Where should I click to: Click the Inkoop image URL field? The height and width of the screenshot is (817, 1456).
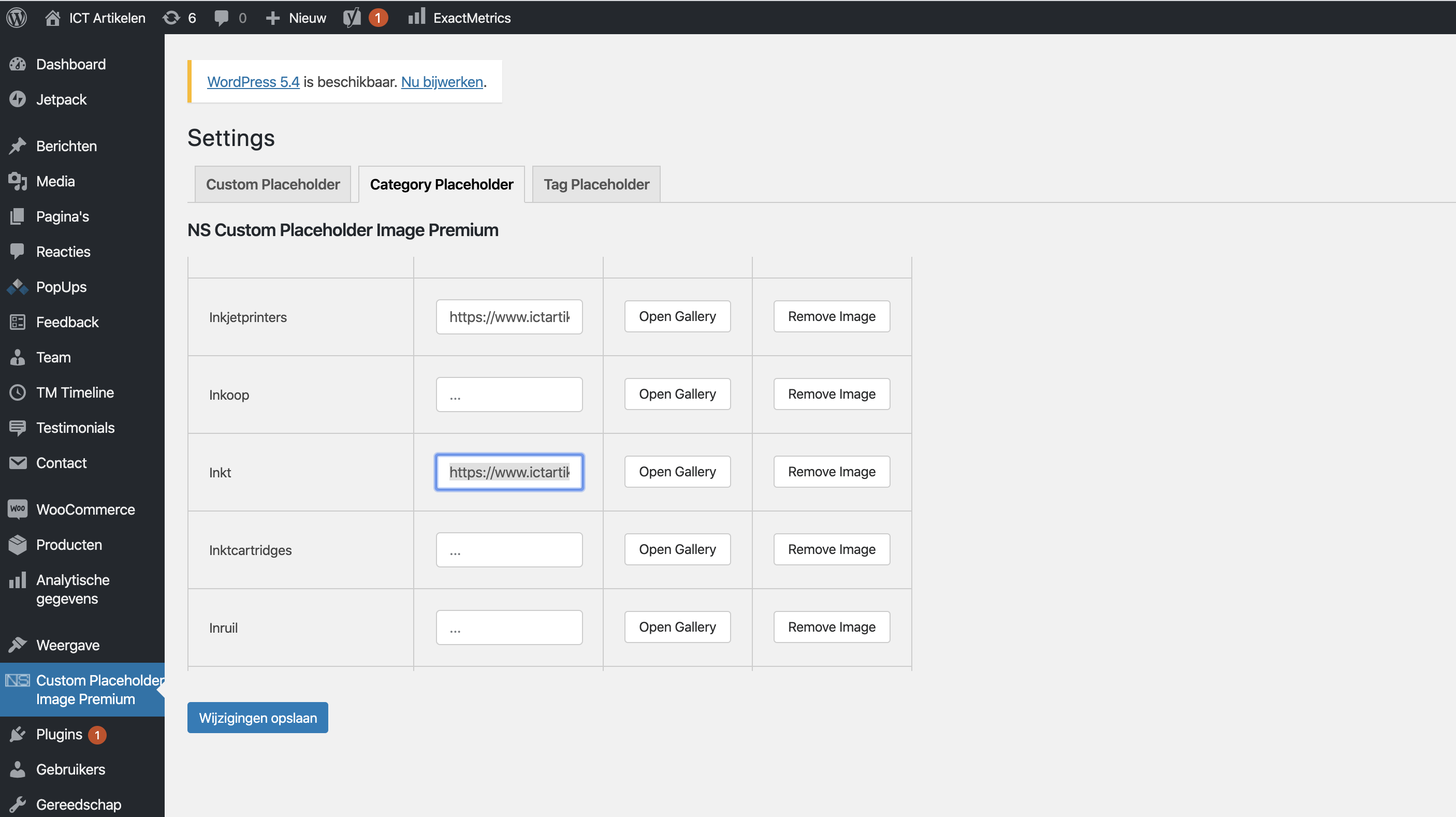tap(508, 395)
